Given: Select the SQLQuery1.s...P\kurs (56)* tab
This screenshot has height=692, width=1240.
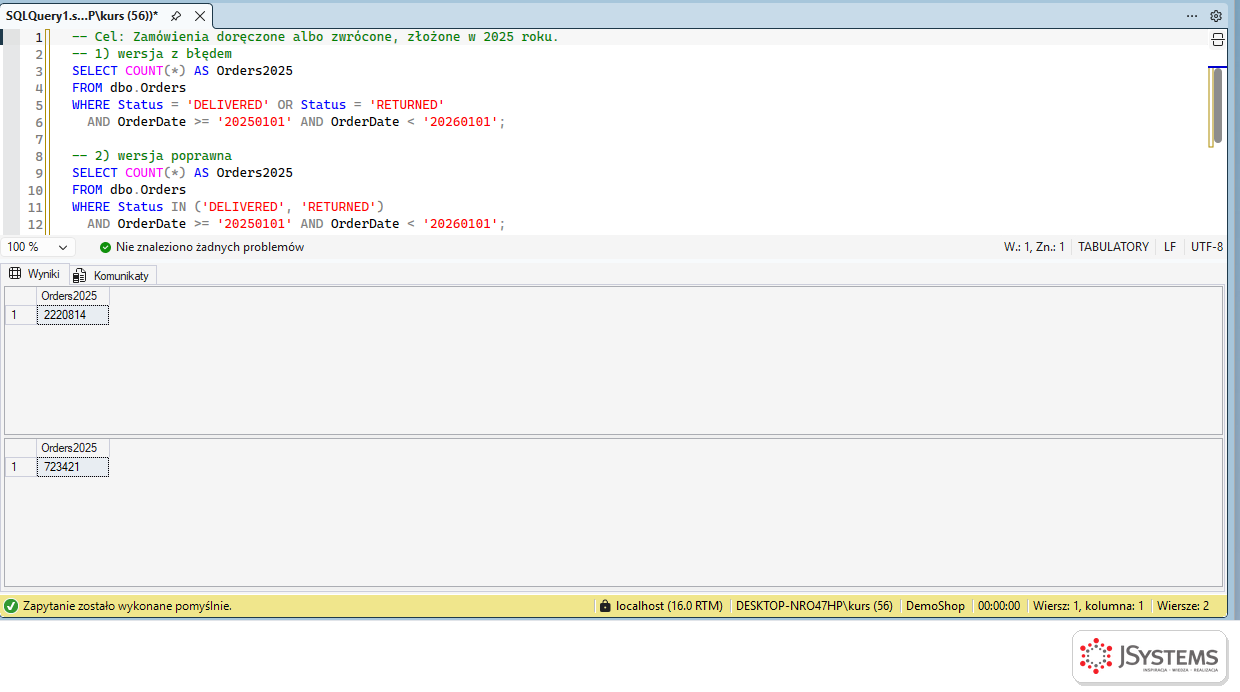Looking at the screenshot, I should click(x=82, y=16).
